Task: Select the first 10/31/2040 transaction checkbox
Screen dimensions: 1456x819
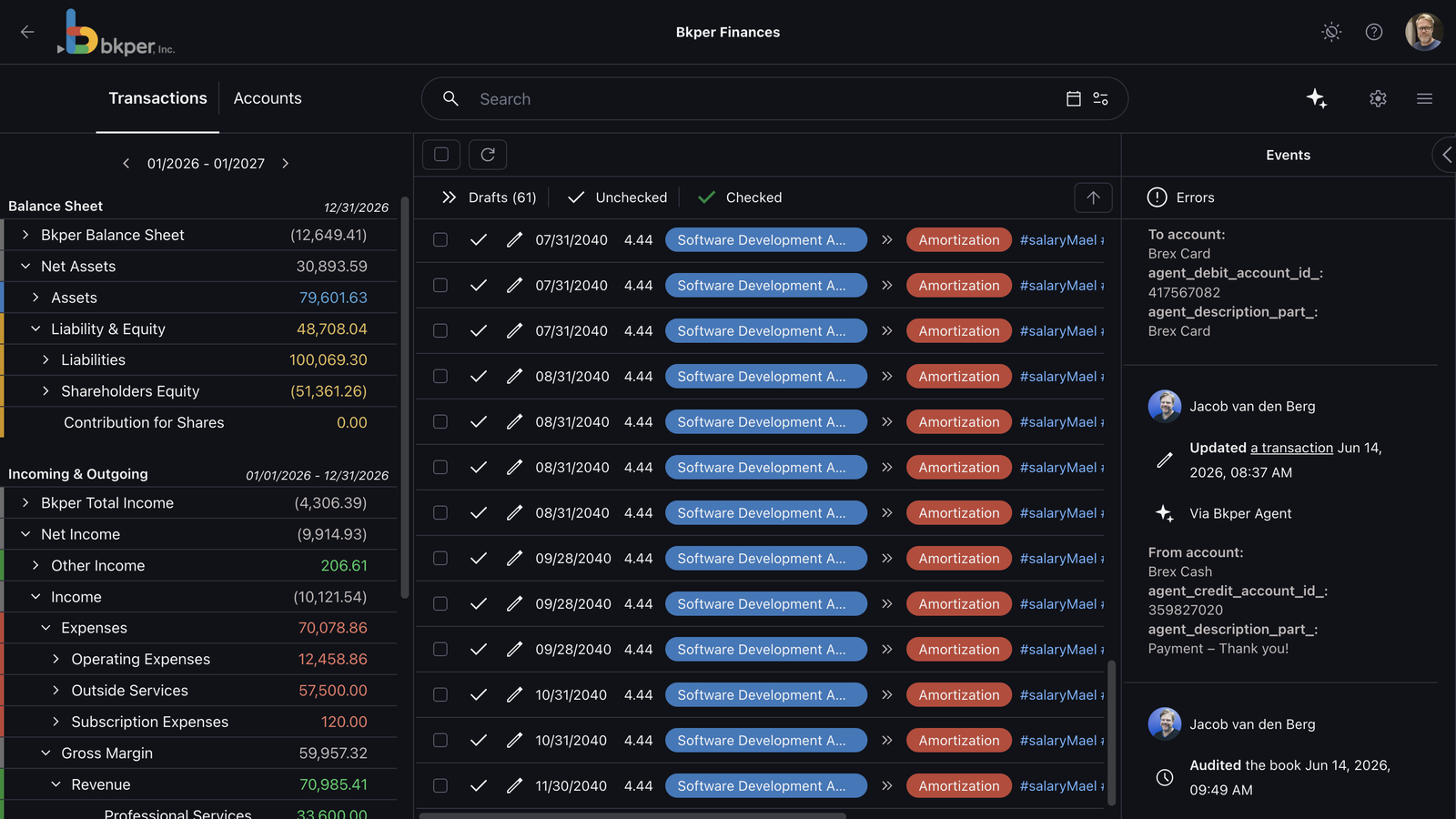Action: click(440, 694)
